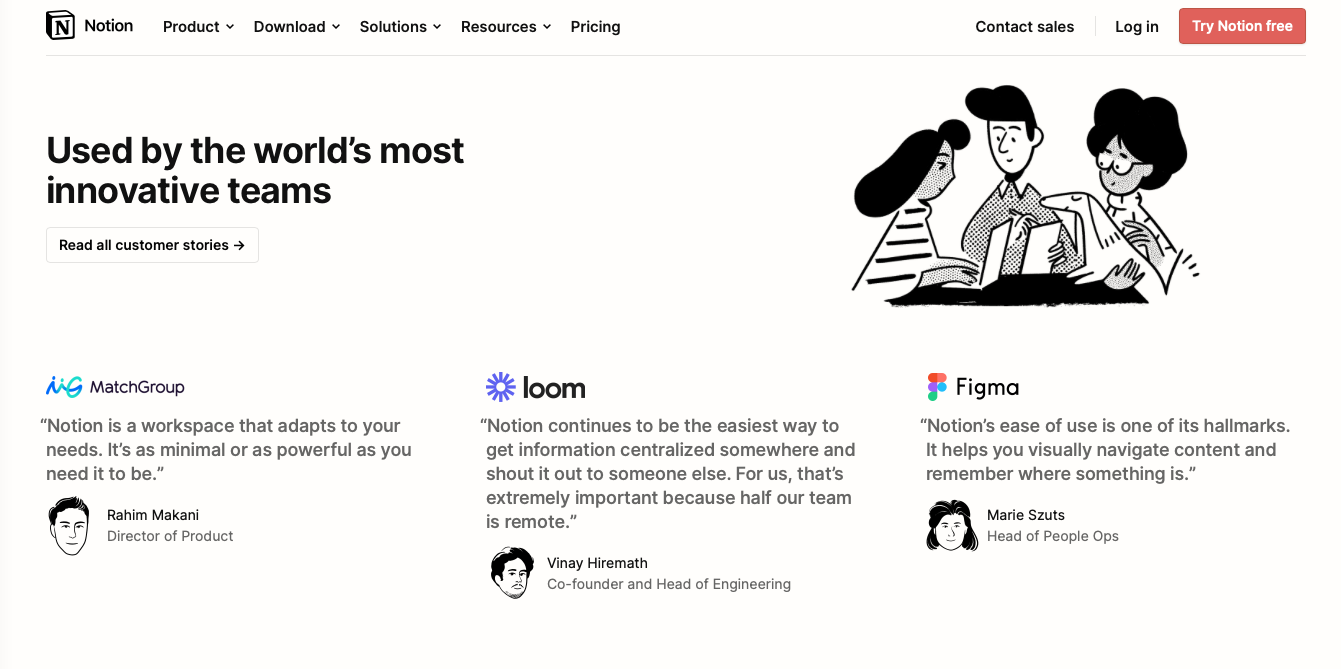1341x669 pixels.
Task: Expand the Solutions menu chevron
Action: click(x=438, y=27)
